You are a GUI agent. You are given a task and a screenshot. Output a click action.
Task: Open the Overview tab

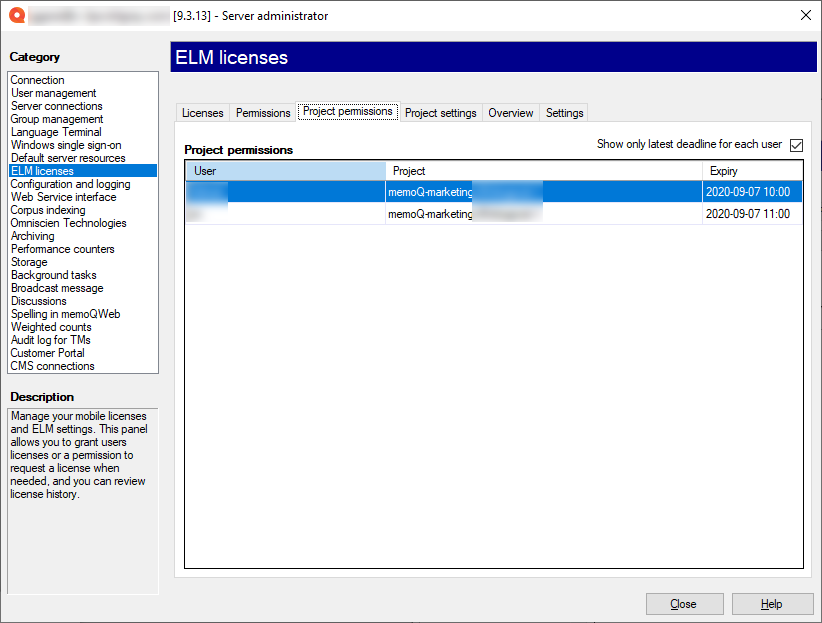point(510,113)
